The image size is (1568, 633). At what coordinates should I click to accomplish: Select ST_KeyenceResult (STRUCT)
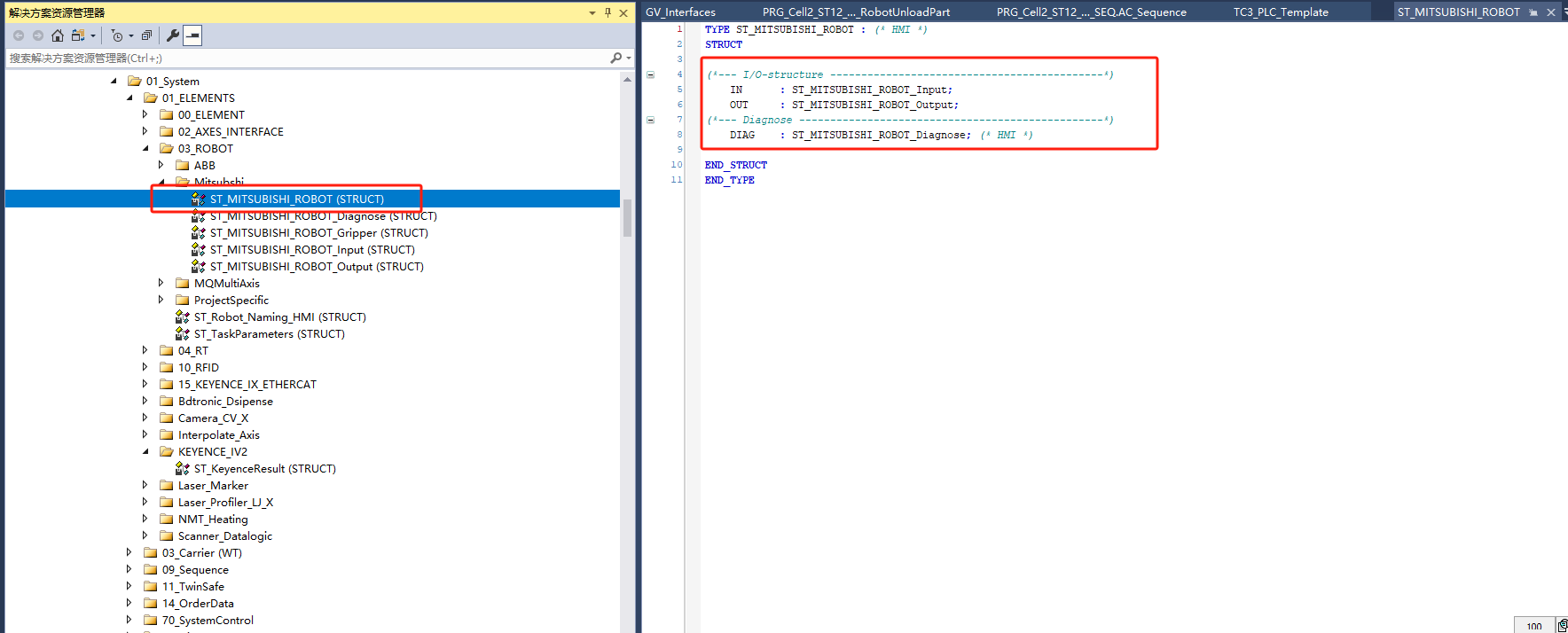[x=265, y=468]
